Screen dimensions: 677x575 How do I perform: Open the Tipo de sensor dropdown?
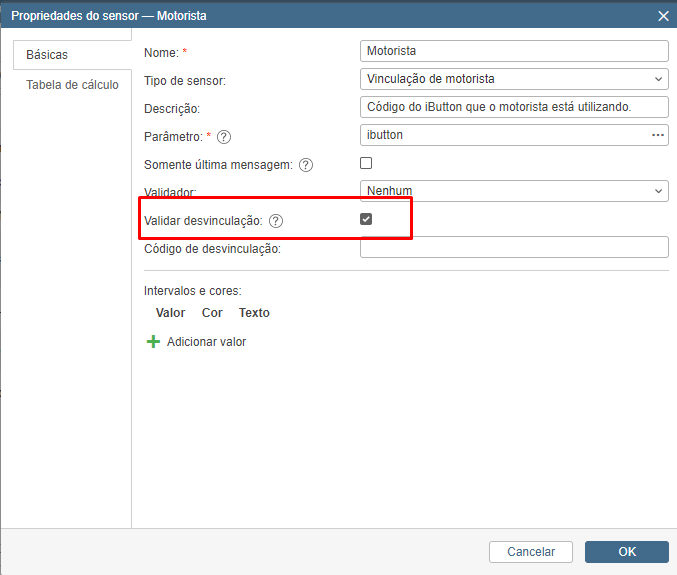[513, 79]
